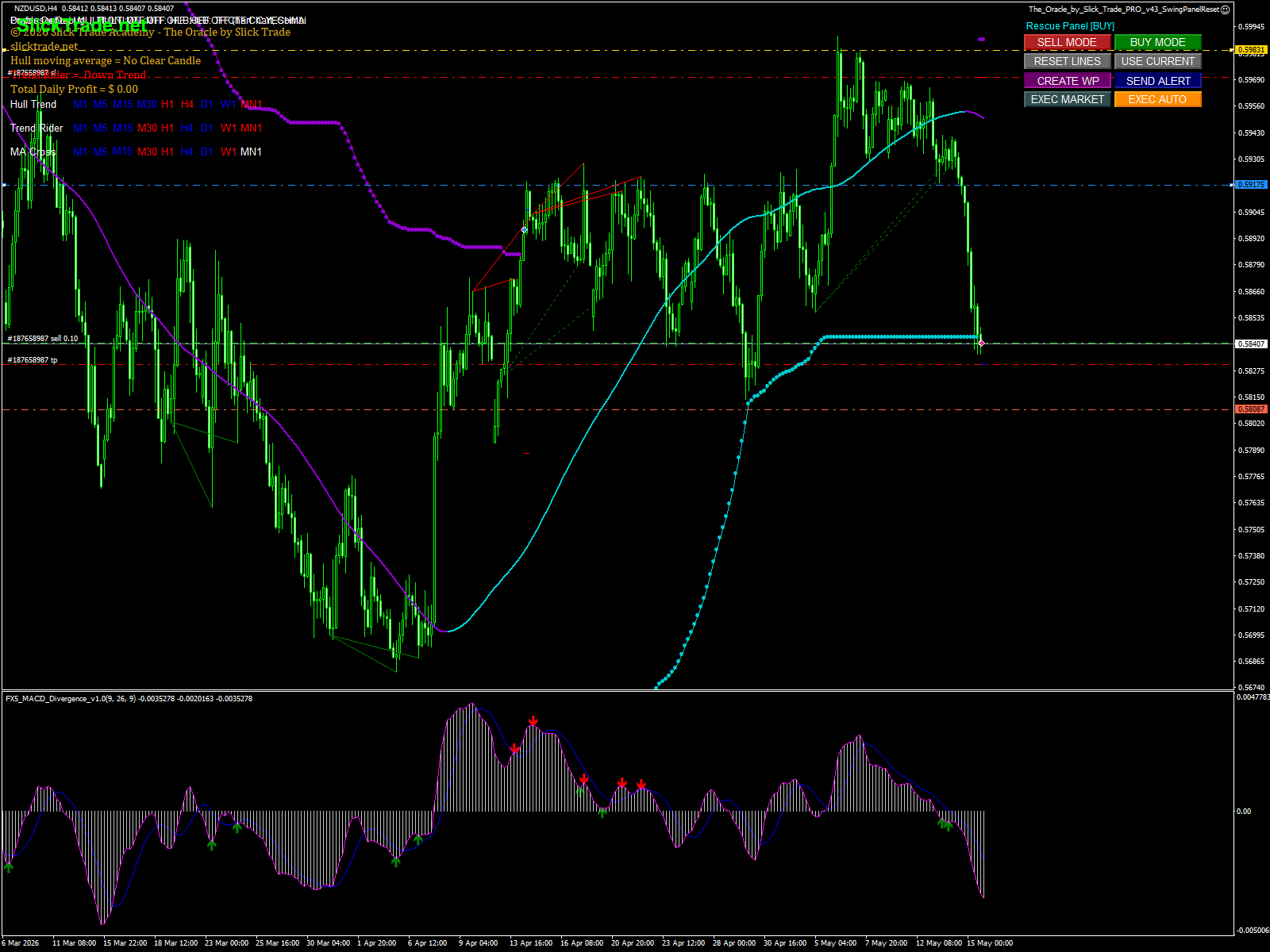
Task: Click the EXEC MARKET button
Action: pyautogui.click(x=1067, y=99)
